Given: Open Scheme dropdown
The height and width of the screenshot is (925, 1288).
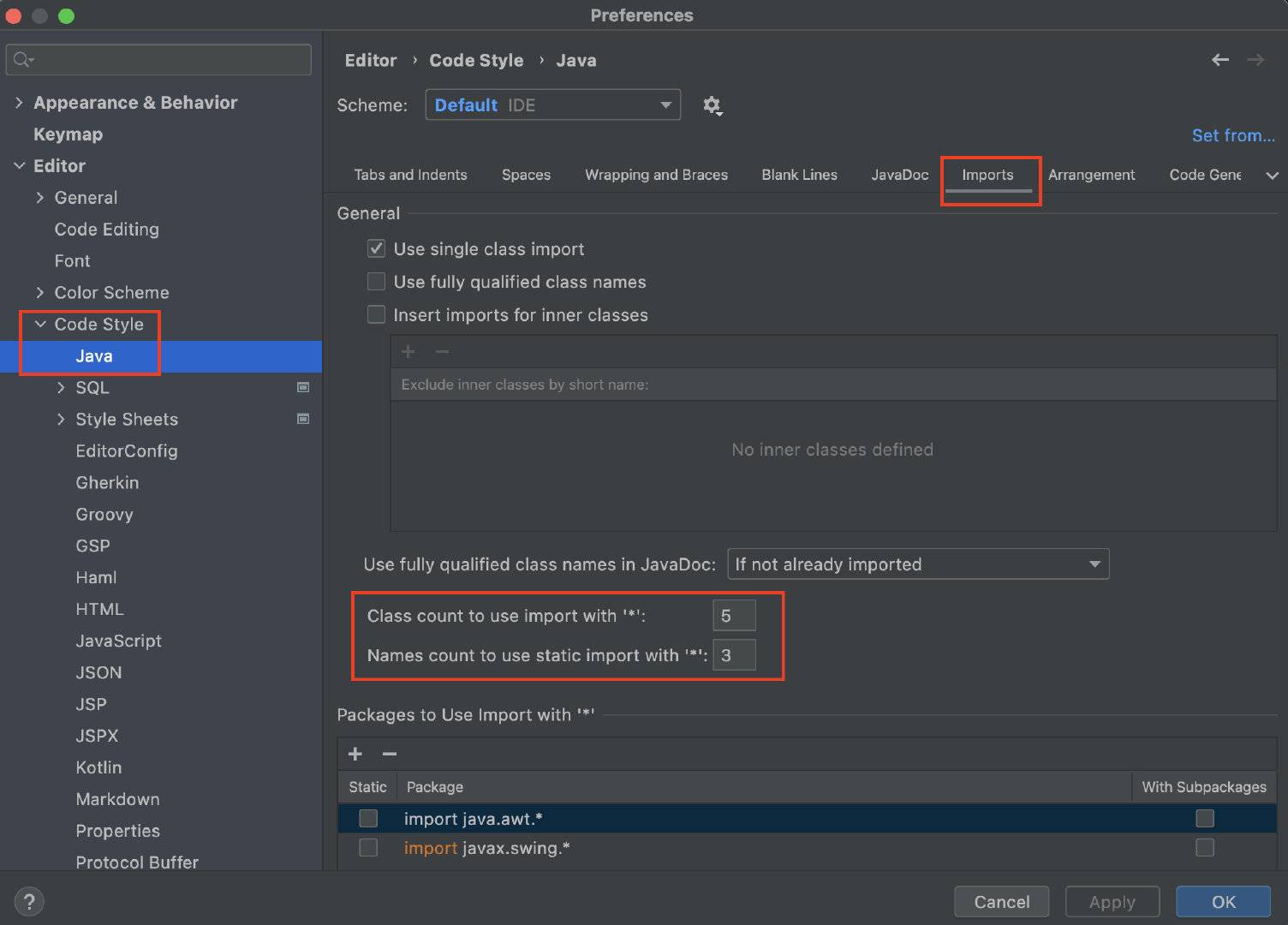Looking at the screenshot, I should tap(553, 105).
